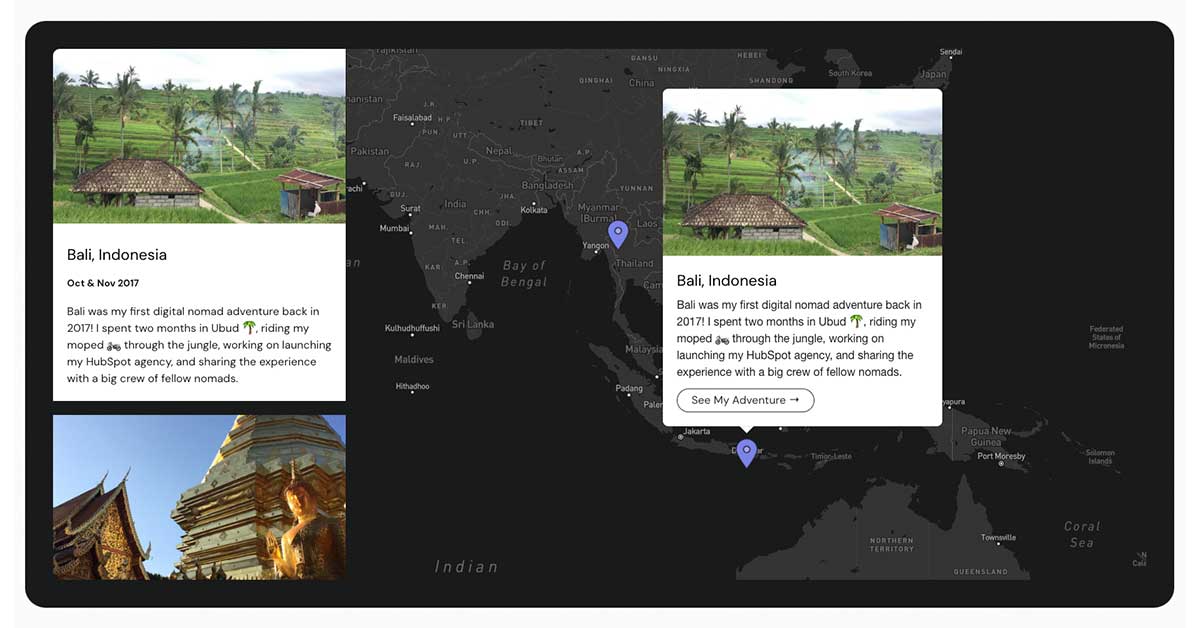Click the Faisalabad marker dot
1200x628 pixels.
pos(412,123)
